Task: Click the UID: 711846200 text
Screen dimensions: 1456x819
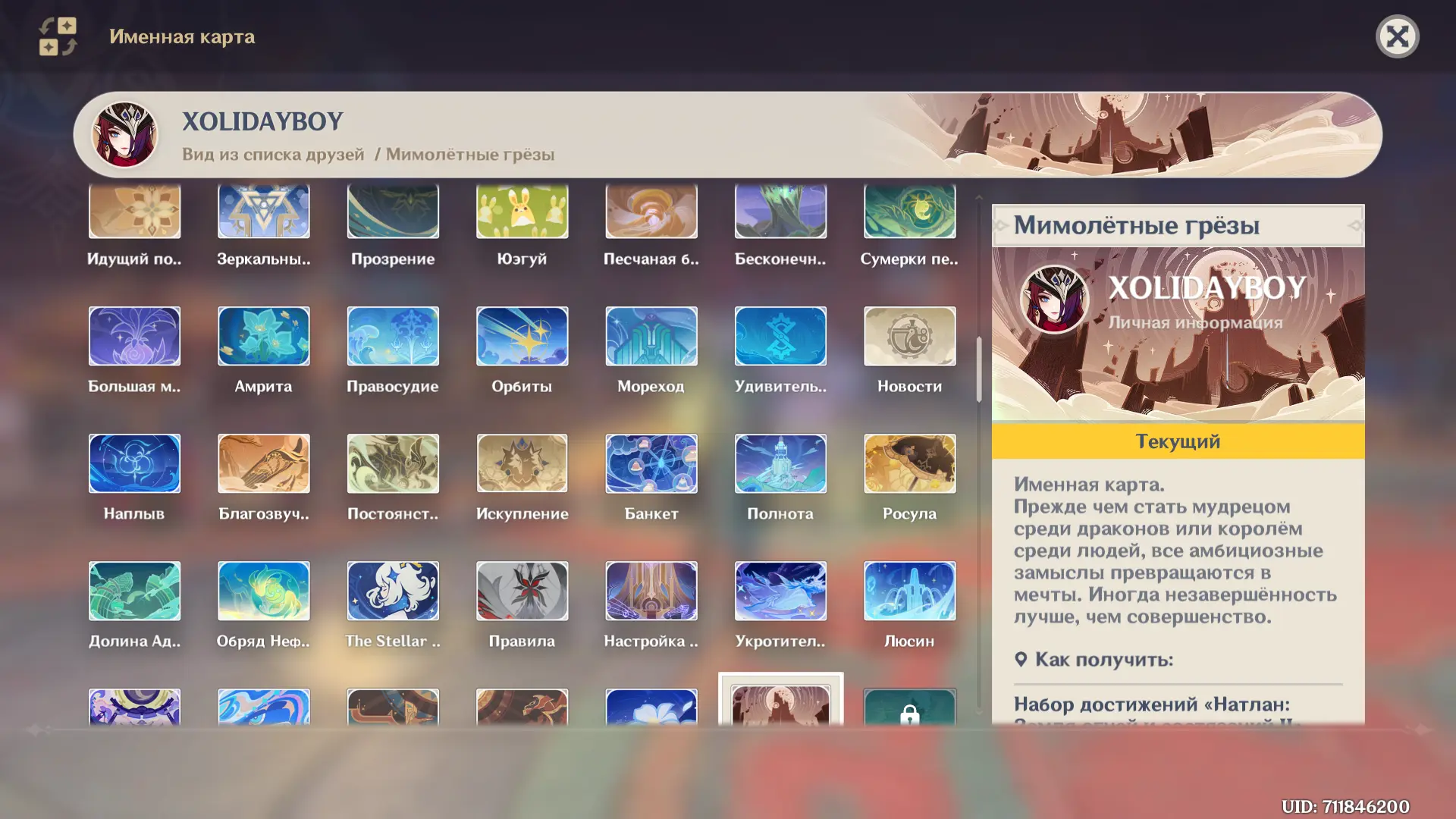Action: 1345,806
